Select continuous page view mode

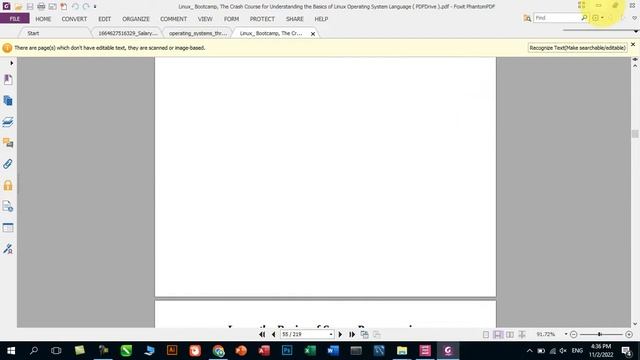(x=498, y=334)
